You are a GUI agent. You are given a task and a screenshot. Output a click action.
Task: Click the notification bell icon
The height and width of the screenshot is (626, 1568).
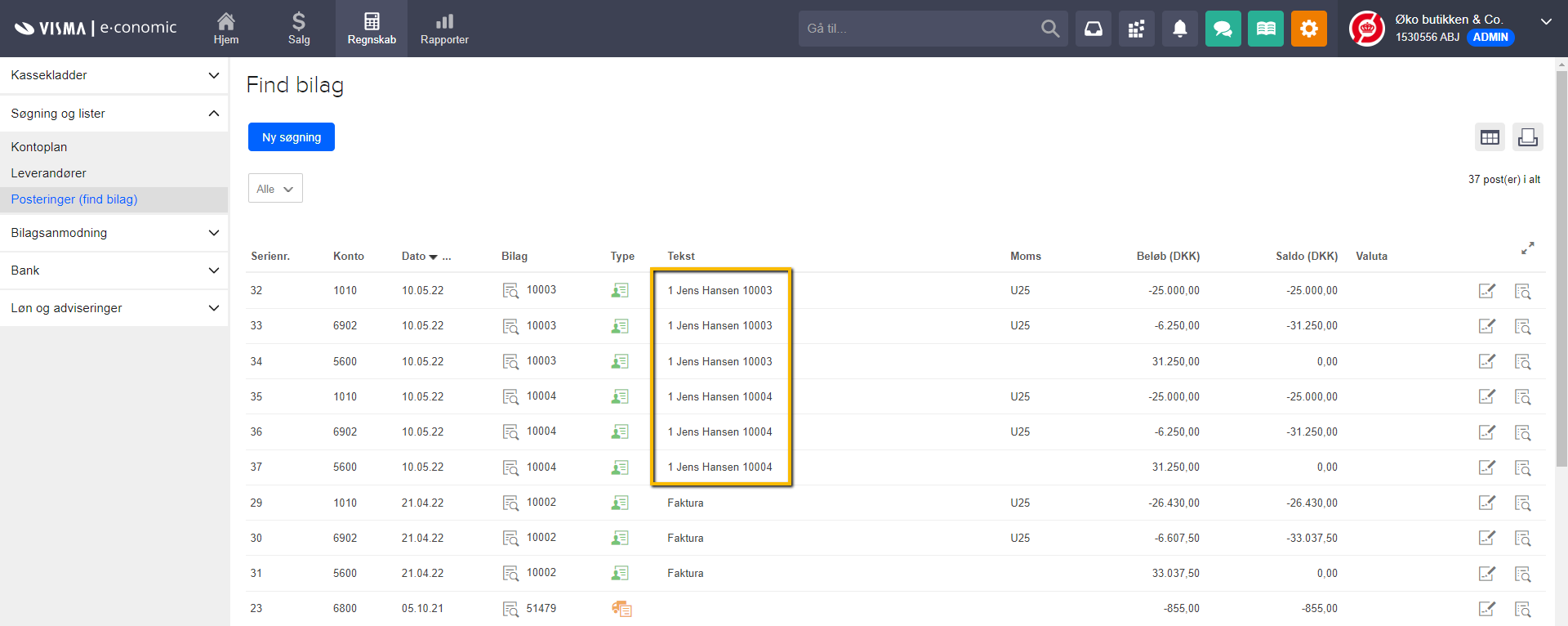[x=1179, y=29]
